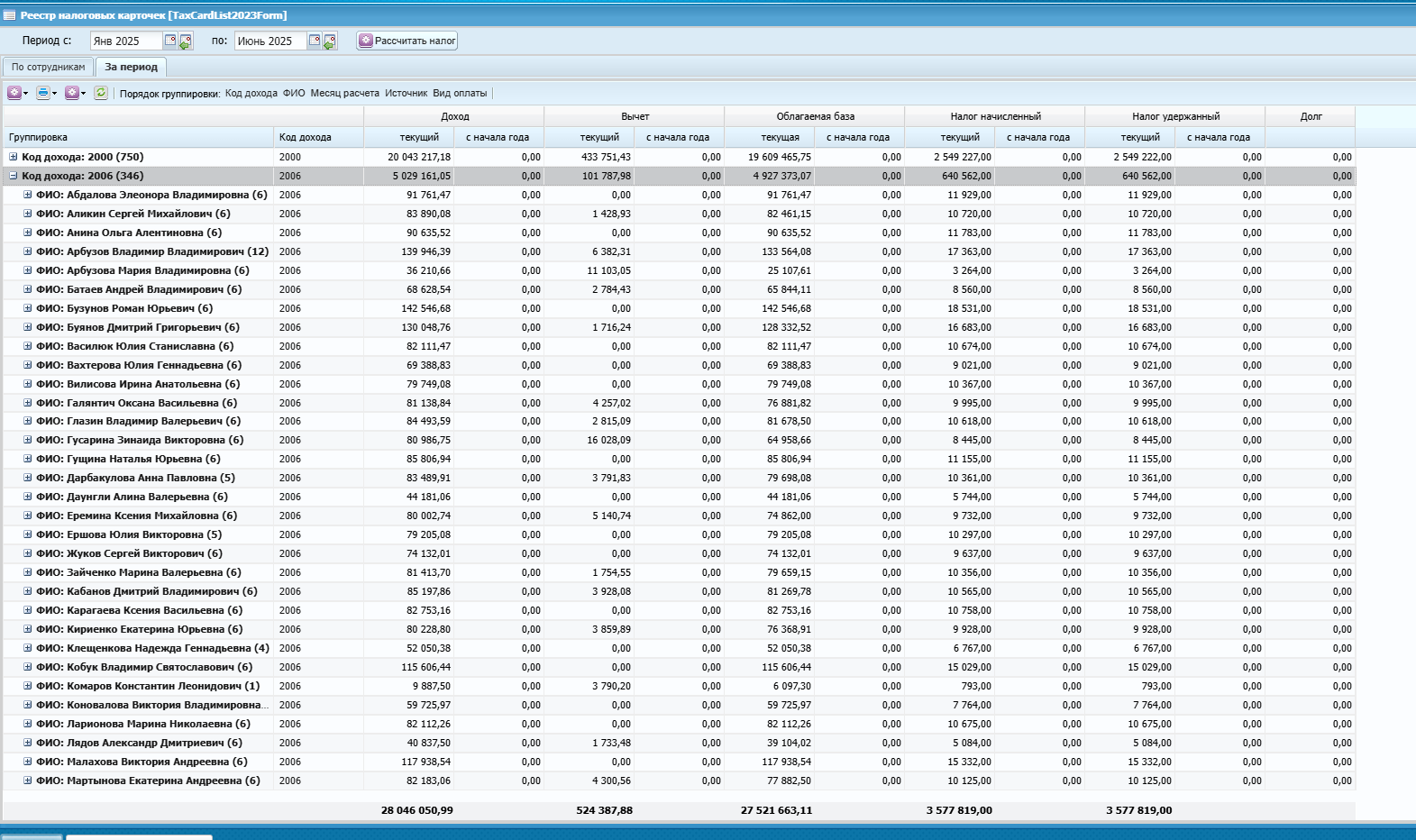Select the За период tab
This screenshot has height=840, width=1416.
(x=131, y=67)
